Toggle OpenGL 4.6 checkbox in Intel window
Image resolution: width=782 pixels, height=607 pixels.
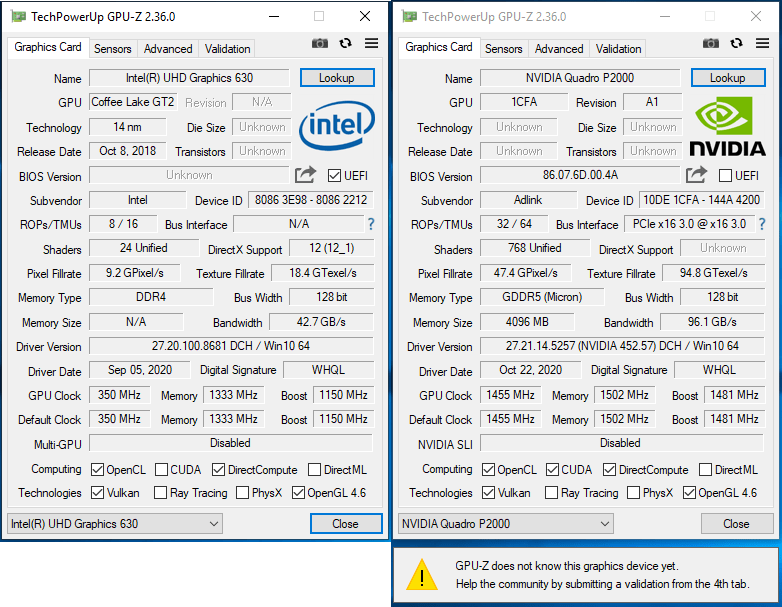point(298,493)
